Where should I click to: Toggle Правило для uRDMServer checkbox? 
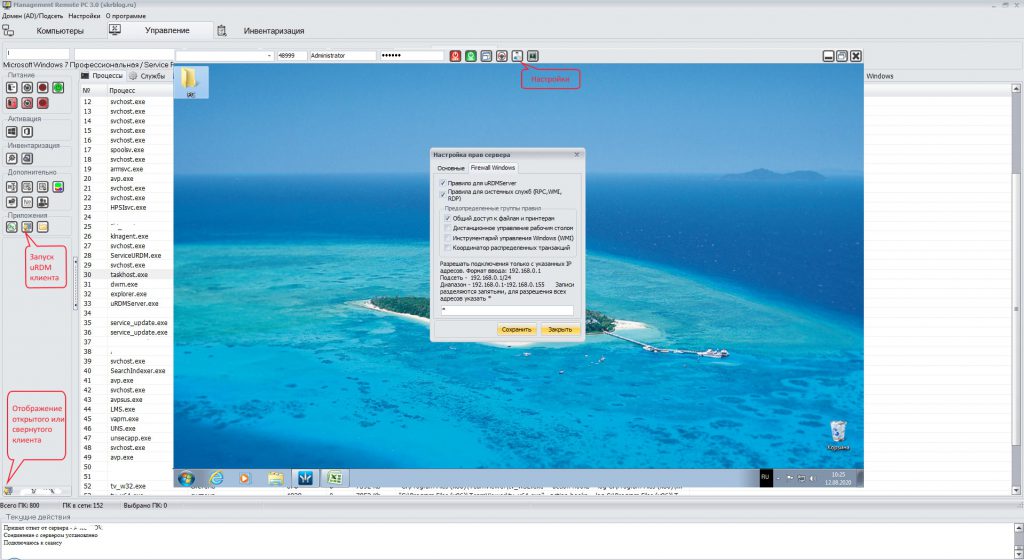(x=443, y=183)
